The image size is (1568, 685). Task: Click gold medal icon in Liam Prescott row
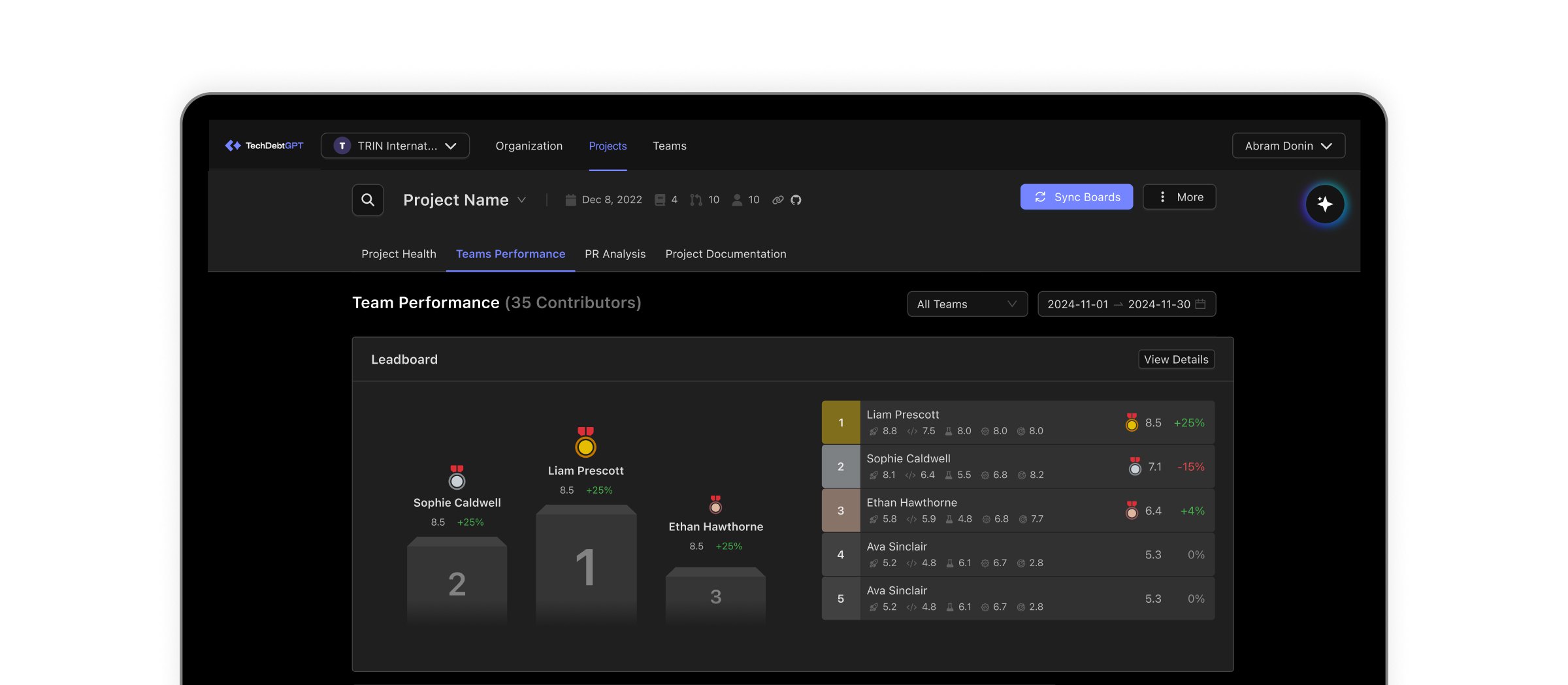[1132, 422]
